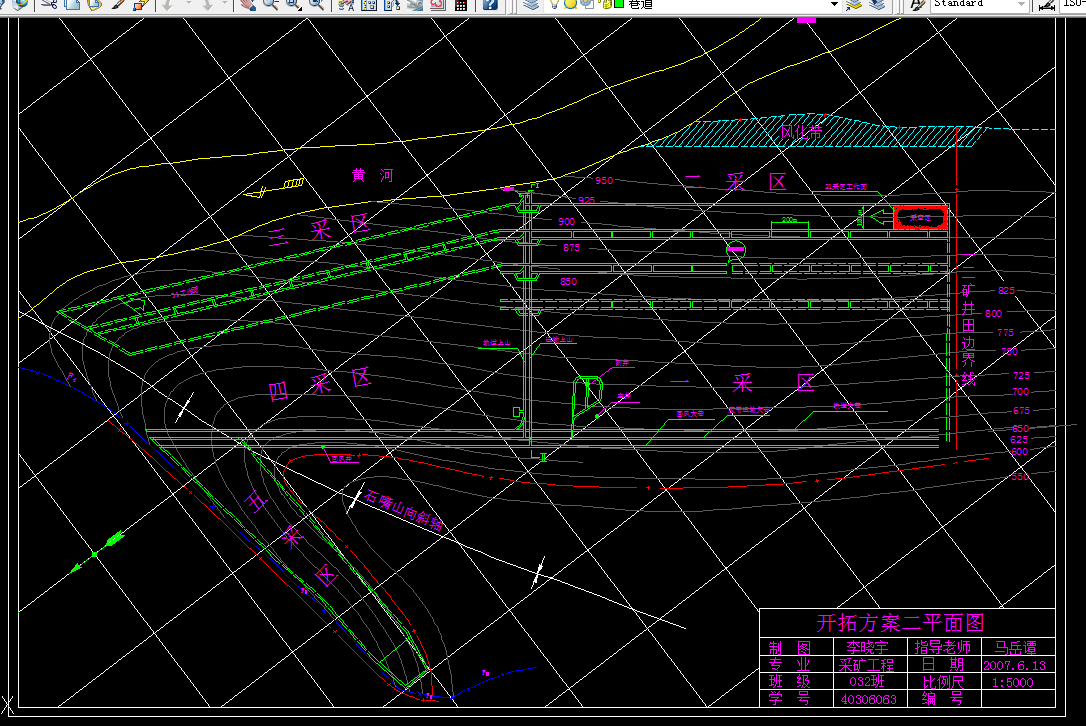Toggle the layer lock padlock icon
The height and width of the screenshot is (726, 1086).
(x=606, y=4)
